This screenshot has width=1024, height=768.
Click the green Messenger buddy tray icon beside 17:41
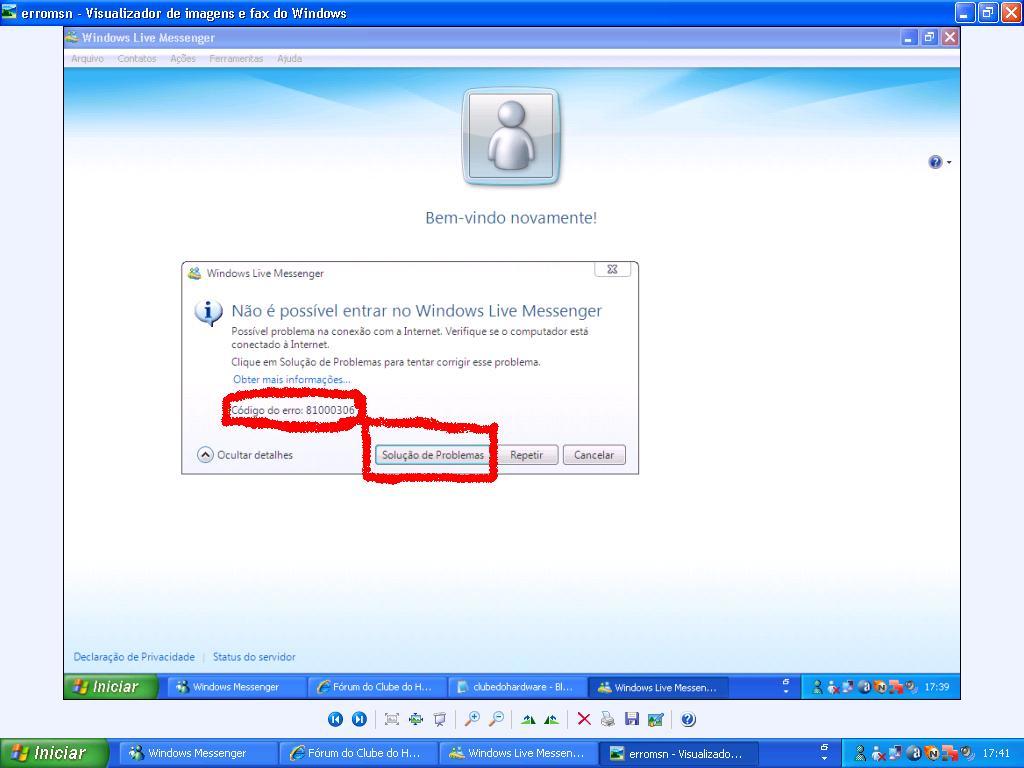click(861, 753)
